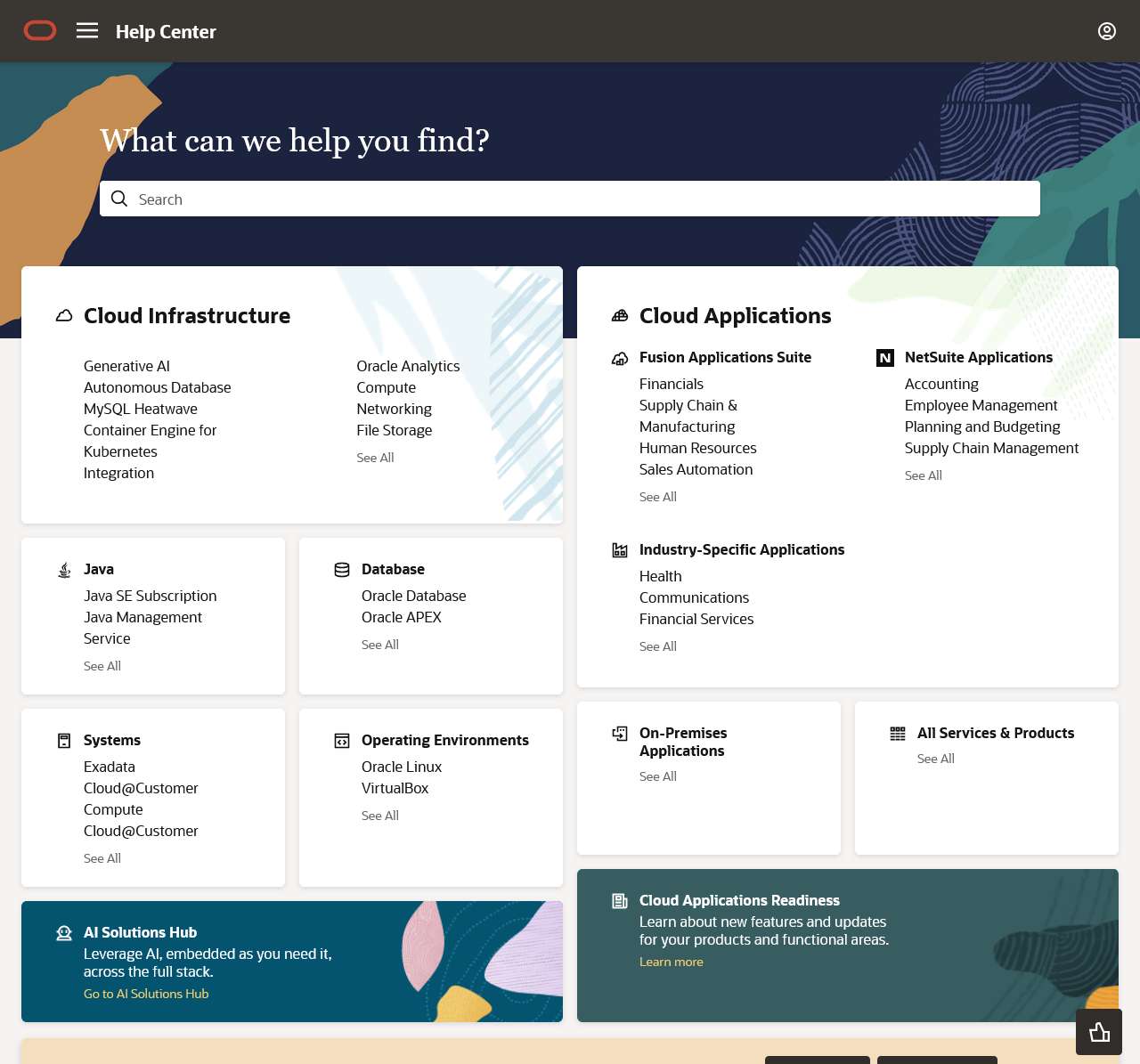
Task: Open Oracle Analytics documentation link
Action: point(408,366)
